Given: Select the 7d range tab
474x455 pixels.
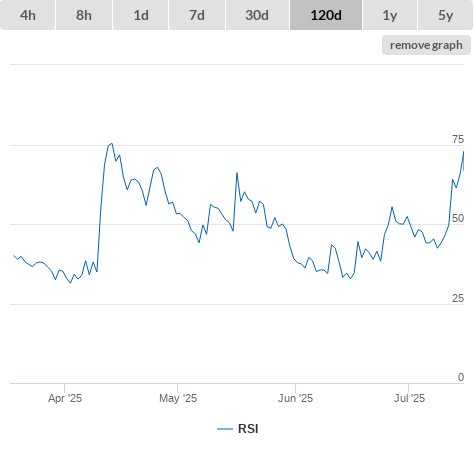Looking at the screenshot, I should (197, 15).
